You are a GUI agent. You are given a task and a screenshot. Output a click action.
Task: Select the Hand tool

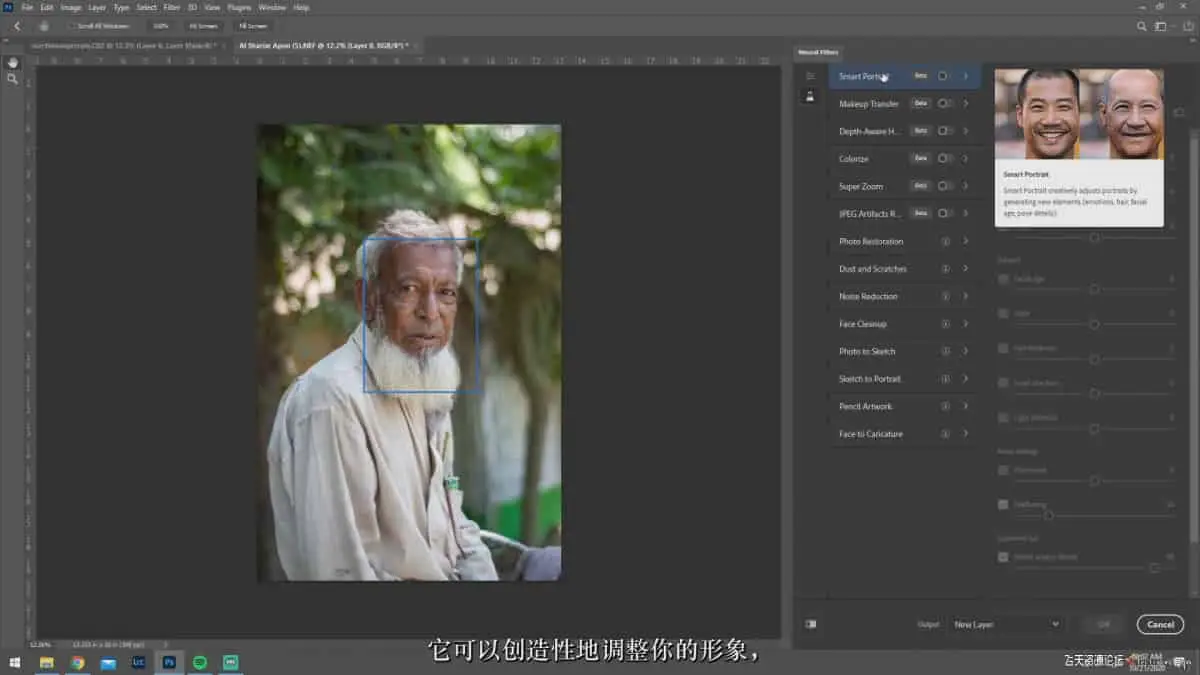click(13, 62)
